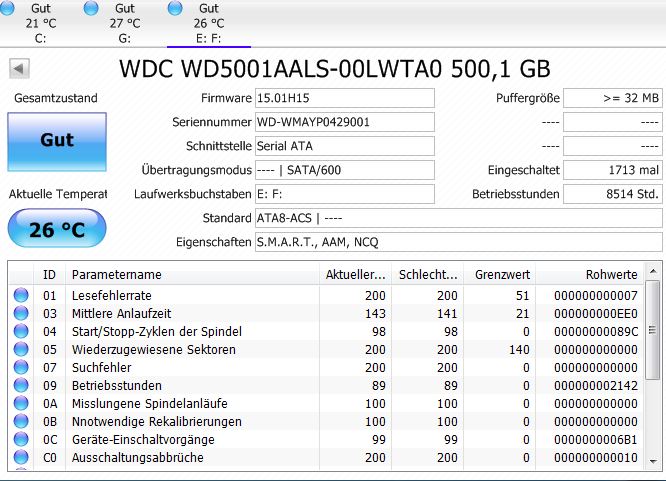The image size is (666, 481).
Task: Click the Eingeschaltet value 1713 mal
Action: (x=612, y=170)
